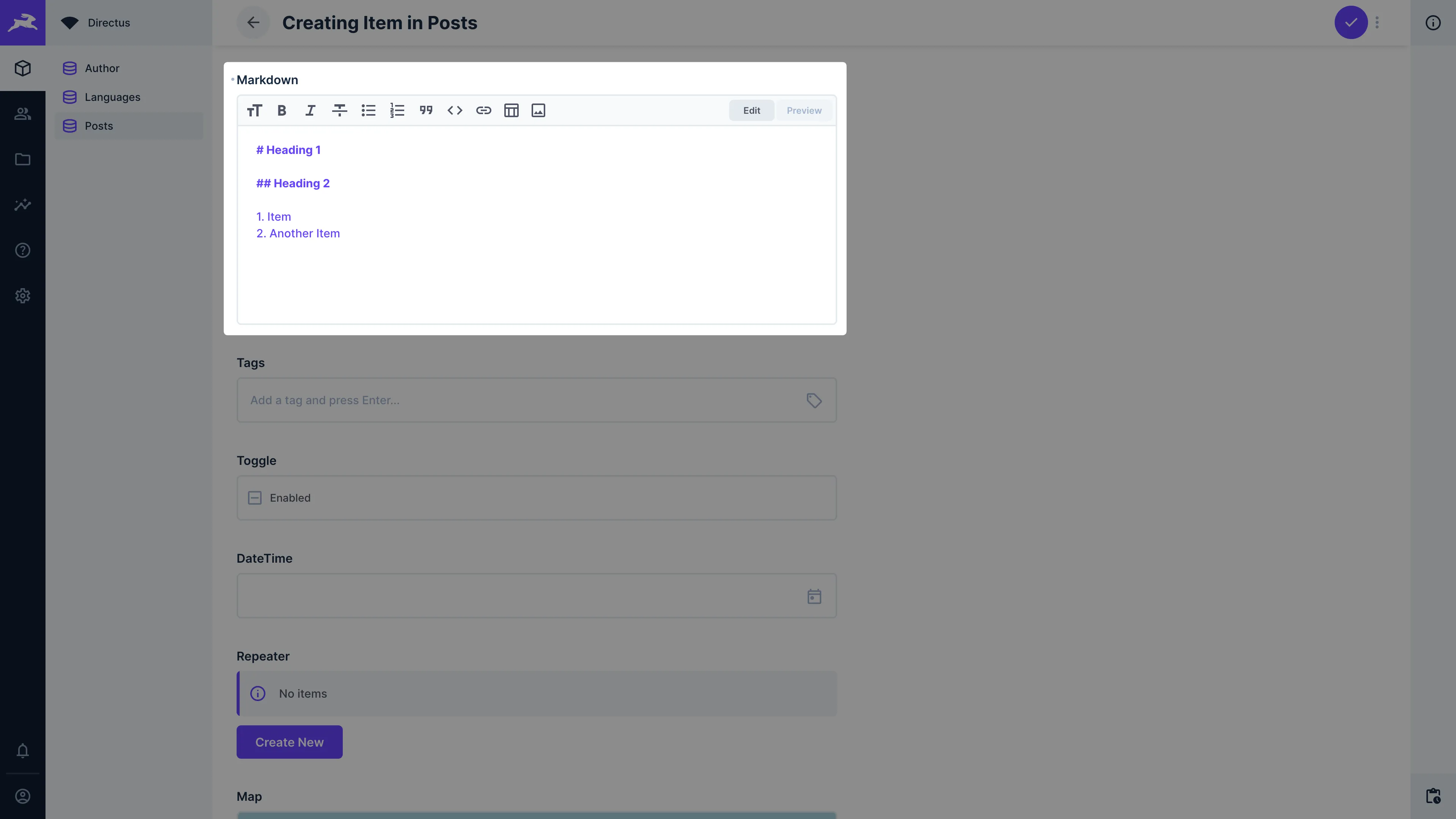Expand the Posts collection in sidebar
This screenshot has width=1456, height=819.
(x=98, y=125)
